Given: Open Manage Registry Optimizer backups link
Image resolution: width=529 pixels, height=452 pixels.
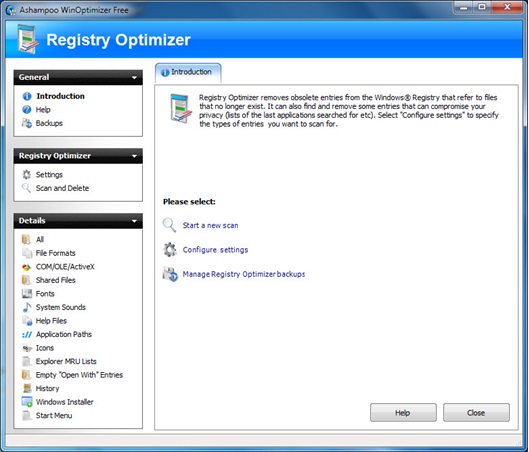Looking at the screenshot, I should pyautogui.click(x=244, y=274).
